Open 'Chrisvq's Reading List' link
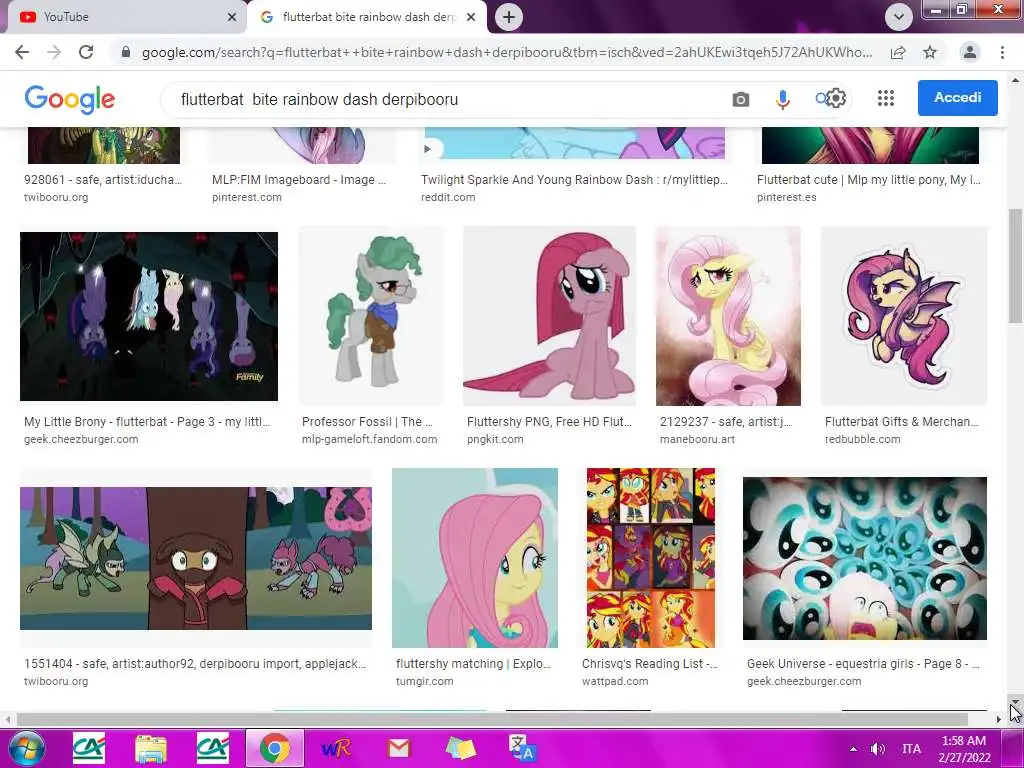Viewport: 1024px width, 768px height. tap(650, 664)
